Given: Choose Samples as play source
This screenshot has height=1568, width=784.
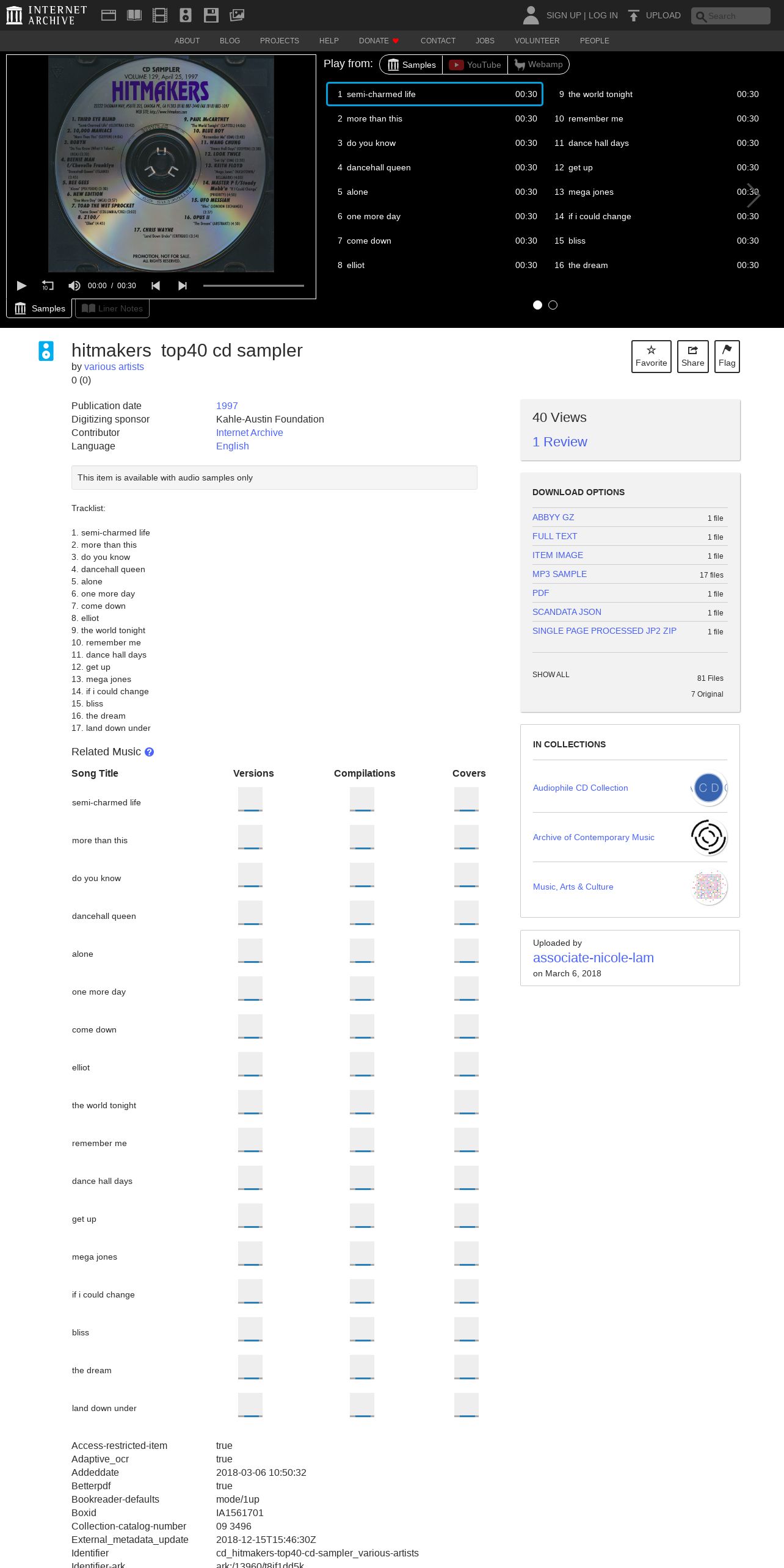Looking at the screenshot, I should (x=412, y=65).
